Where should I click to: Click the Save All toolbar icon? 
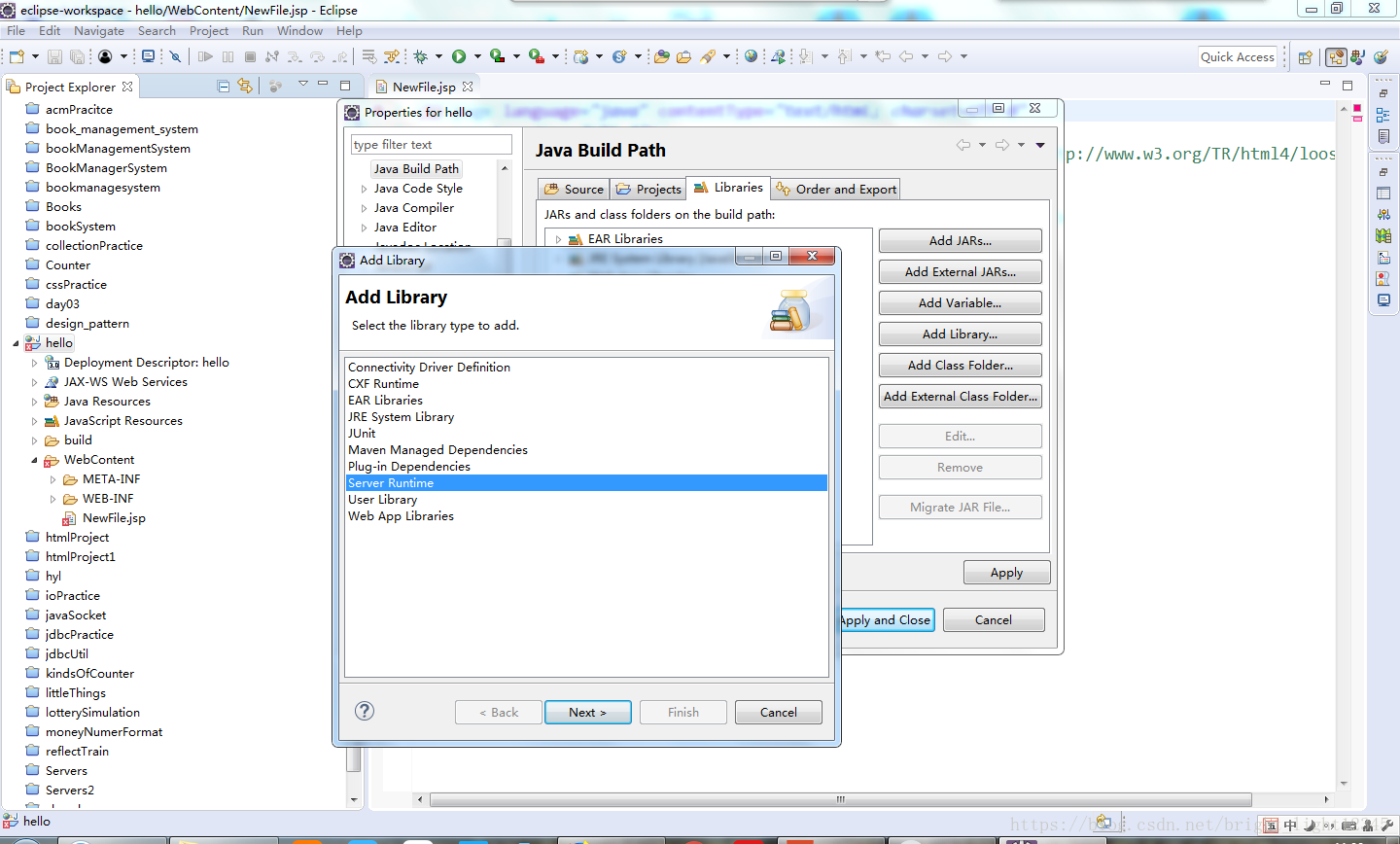77,56
